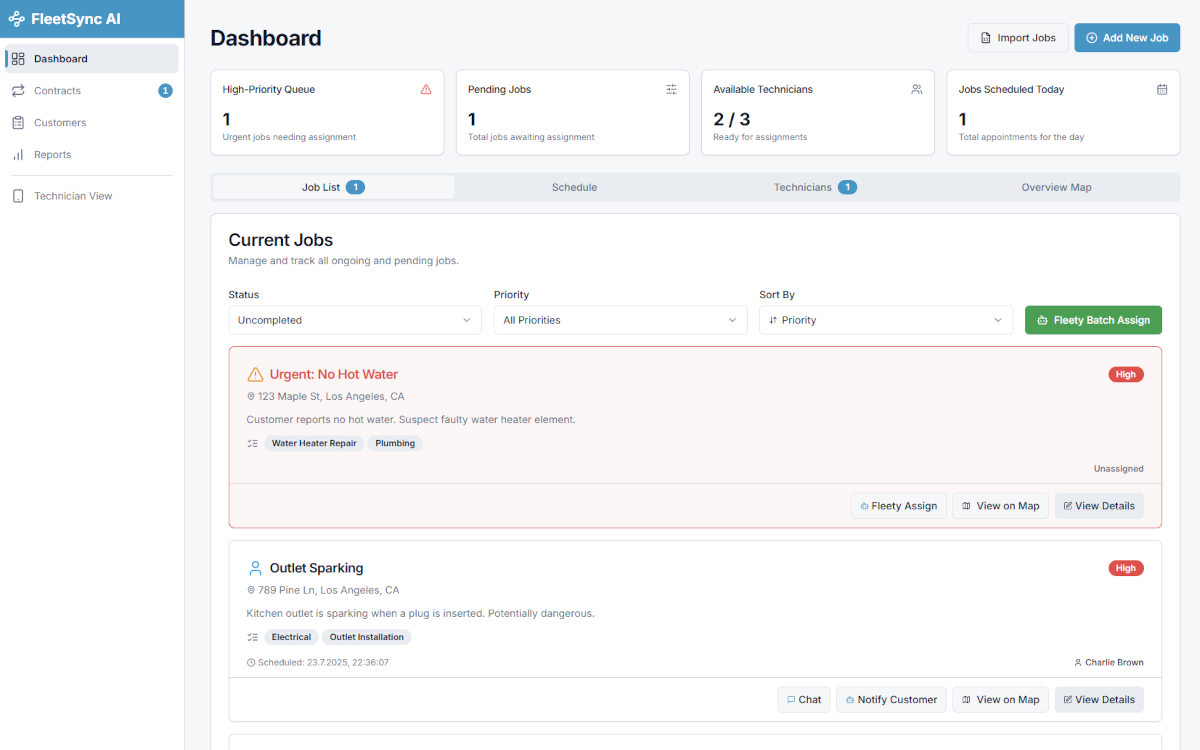This screenshot has height=750, width=1200.
Task: Run Fleety Batch Assign
Action: [x=1093, y=320]
